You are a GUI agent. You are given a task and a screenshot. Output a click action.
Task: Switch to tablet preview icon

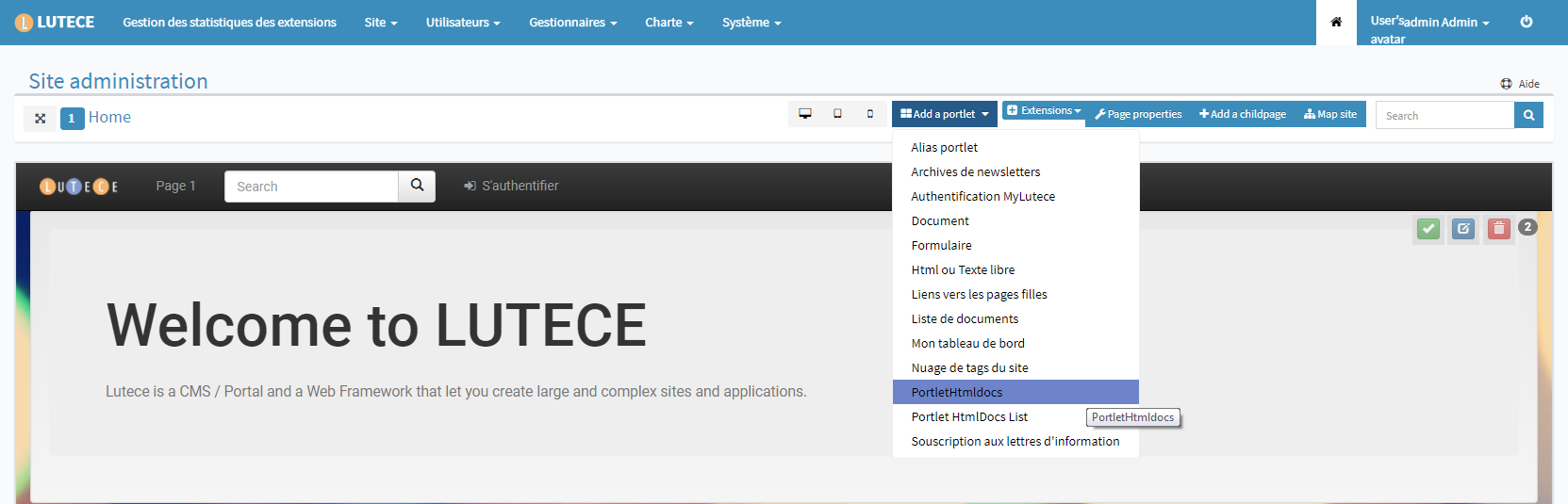(837, 114)
